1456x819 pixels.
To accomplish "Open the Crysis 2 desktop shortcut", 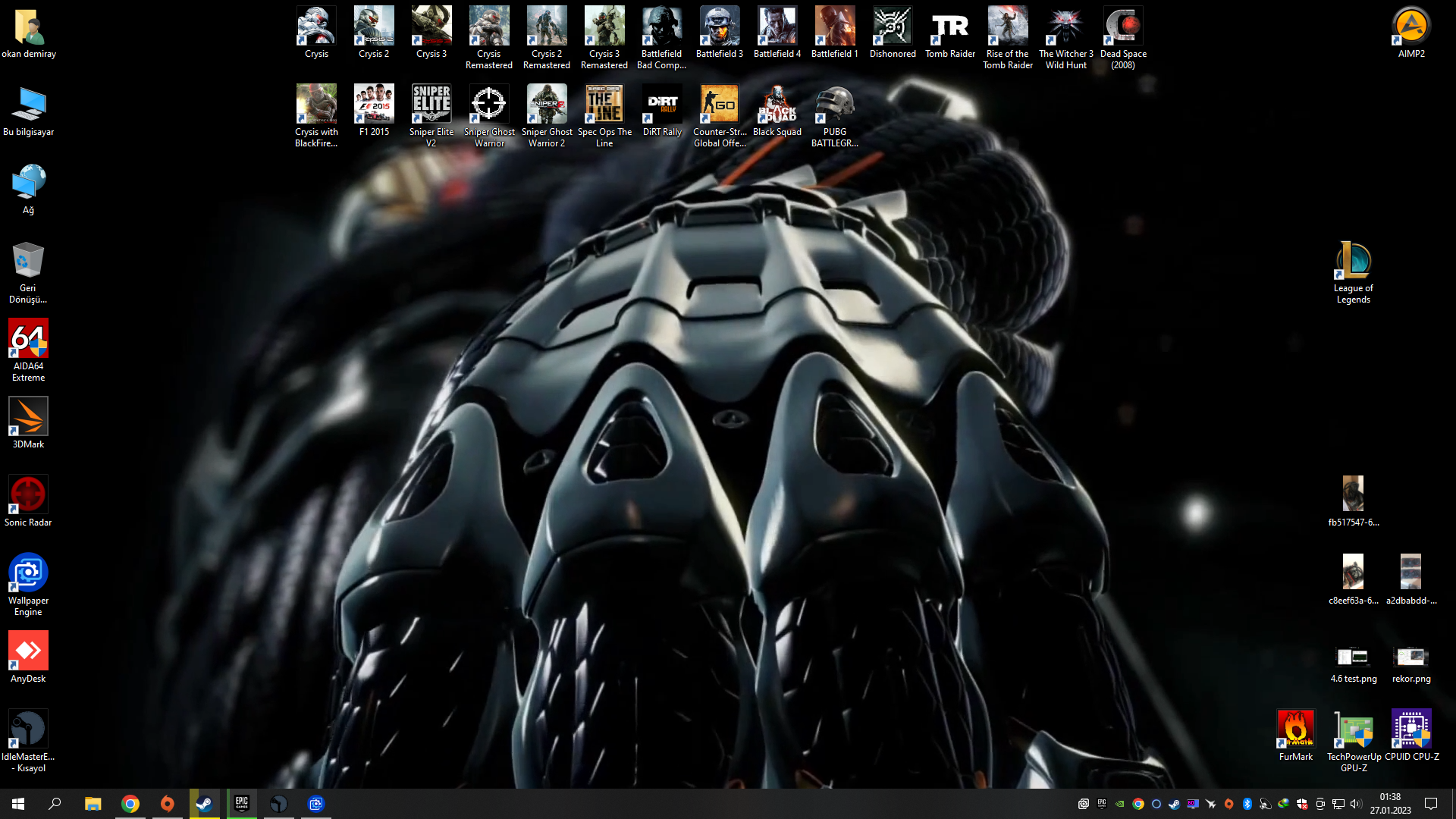I will 374,27.
